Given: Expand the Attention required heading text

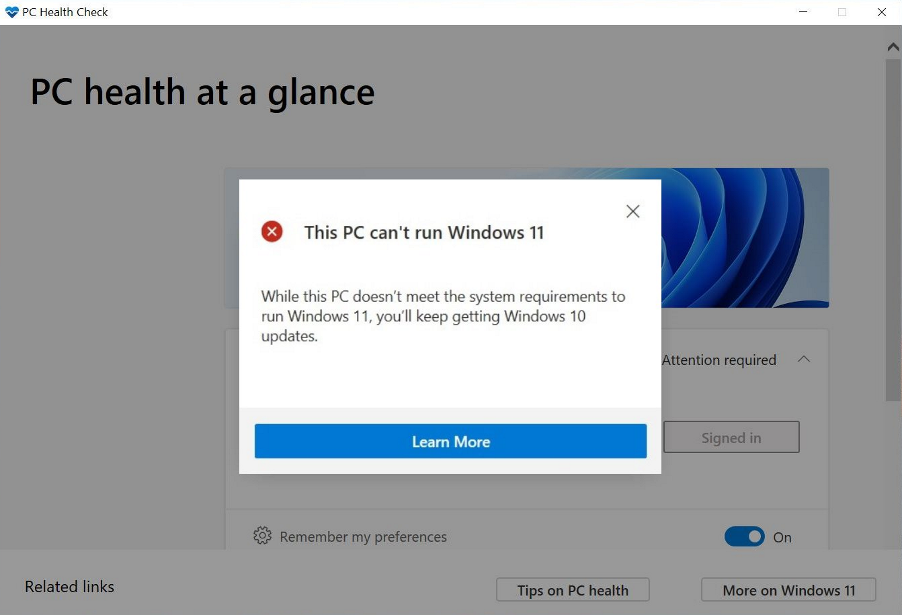Looking at the screenshot, I should tap(719, 360).
